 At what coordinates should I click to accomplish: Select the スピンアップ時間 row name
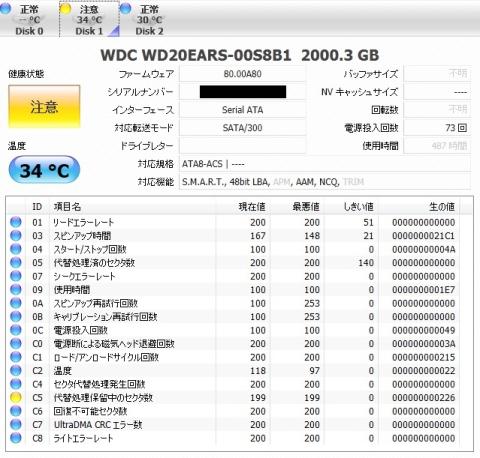click(82, 236)
